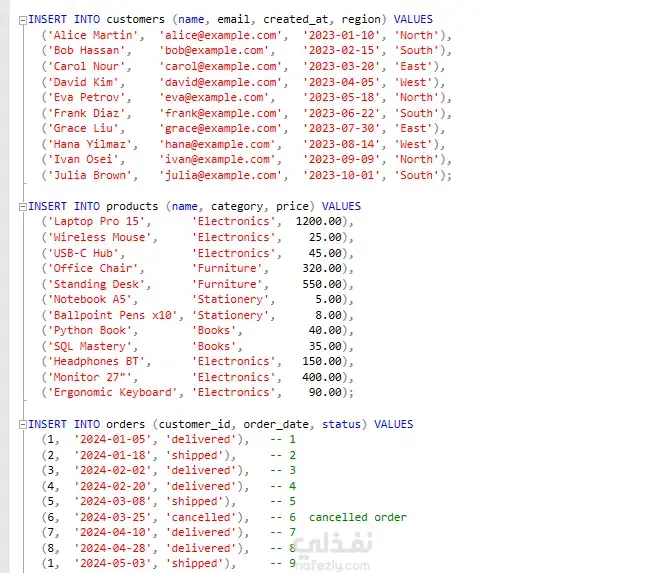Collapse the INSERT INTO orders block
The height and width of the screenshot is (573, 665).
click(x=23, y=424)
